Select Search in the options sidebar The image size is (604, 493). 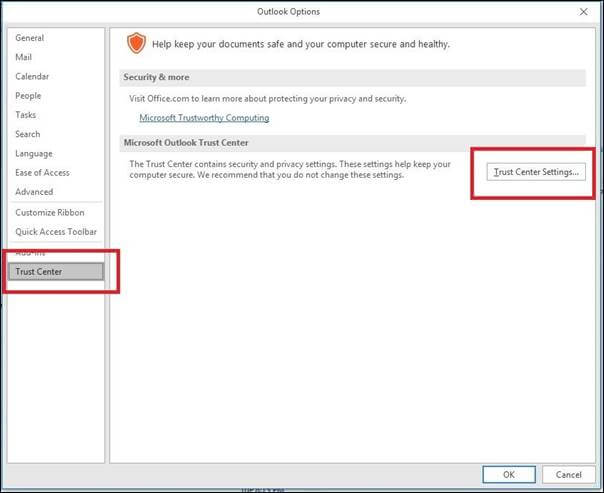(27, 134)
